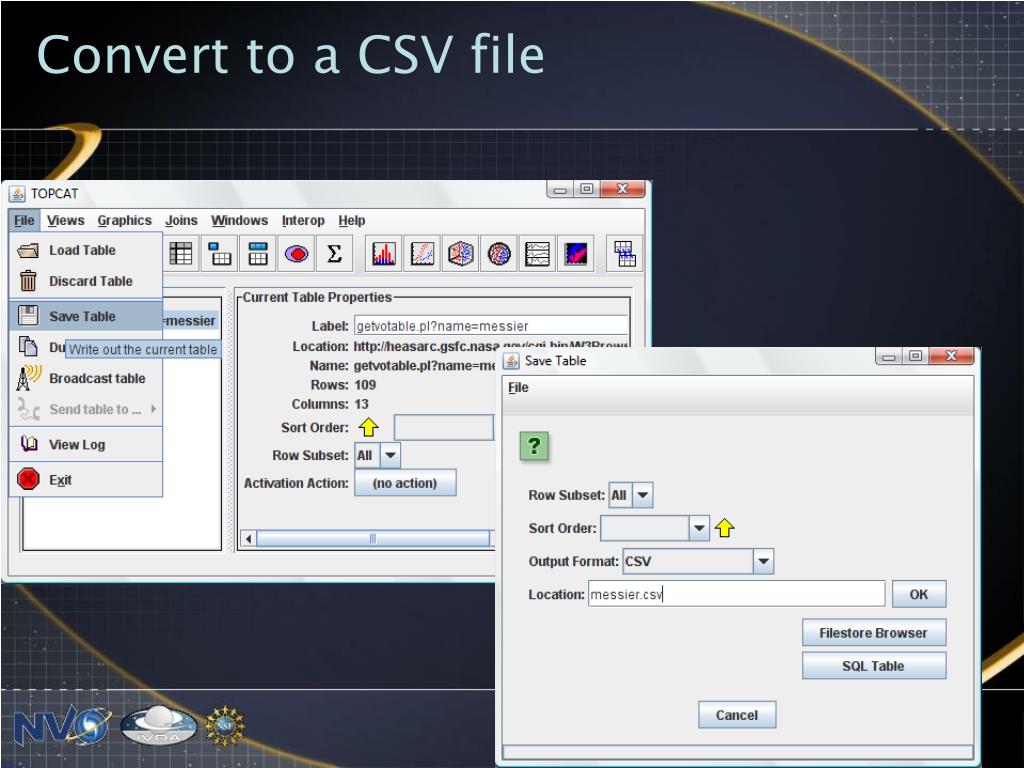Open the table parameters toolbar icon
Viewport: 1024px width, 768px height.
(219, 253)
